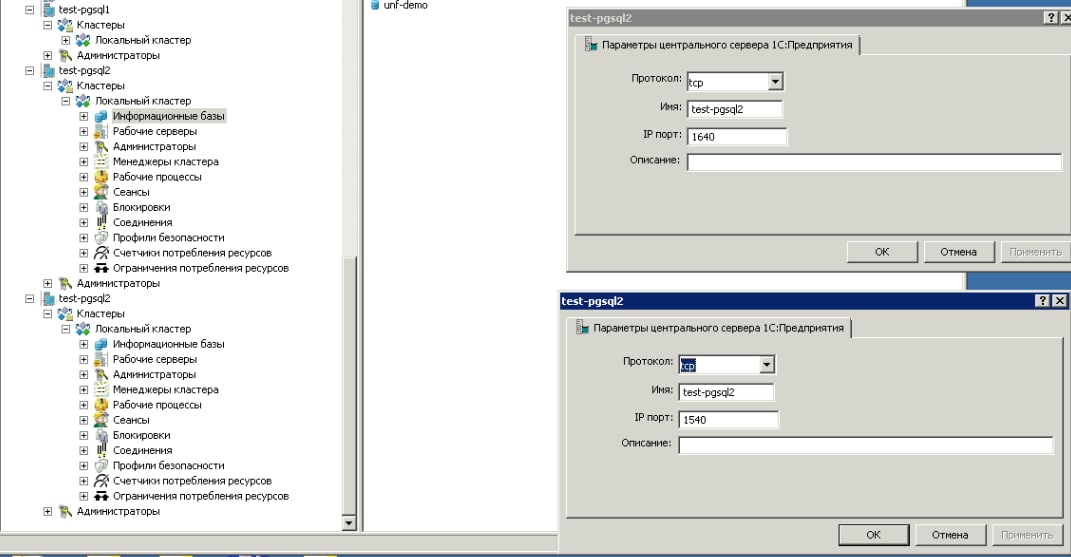Screen dimensions: 1071x557
Task: Click Сеансы icon in upper test-pgsql2 branch
Action: (101, 192)
